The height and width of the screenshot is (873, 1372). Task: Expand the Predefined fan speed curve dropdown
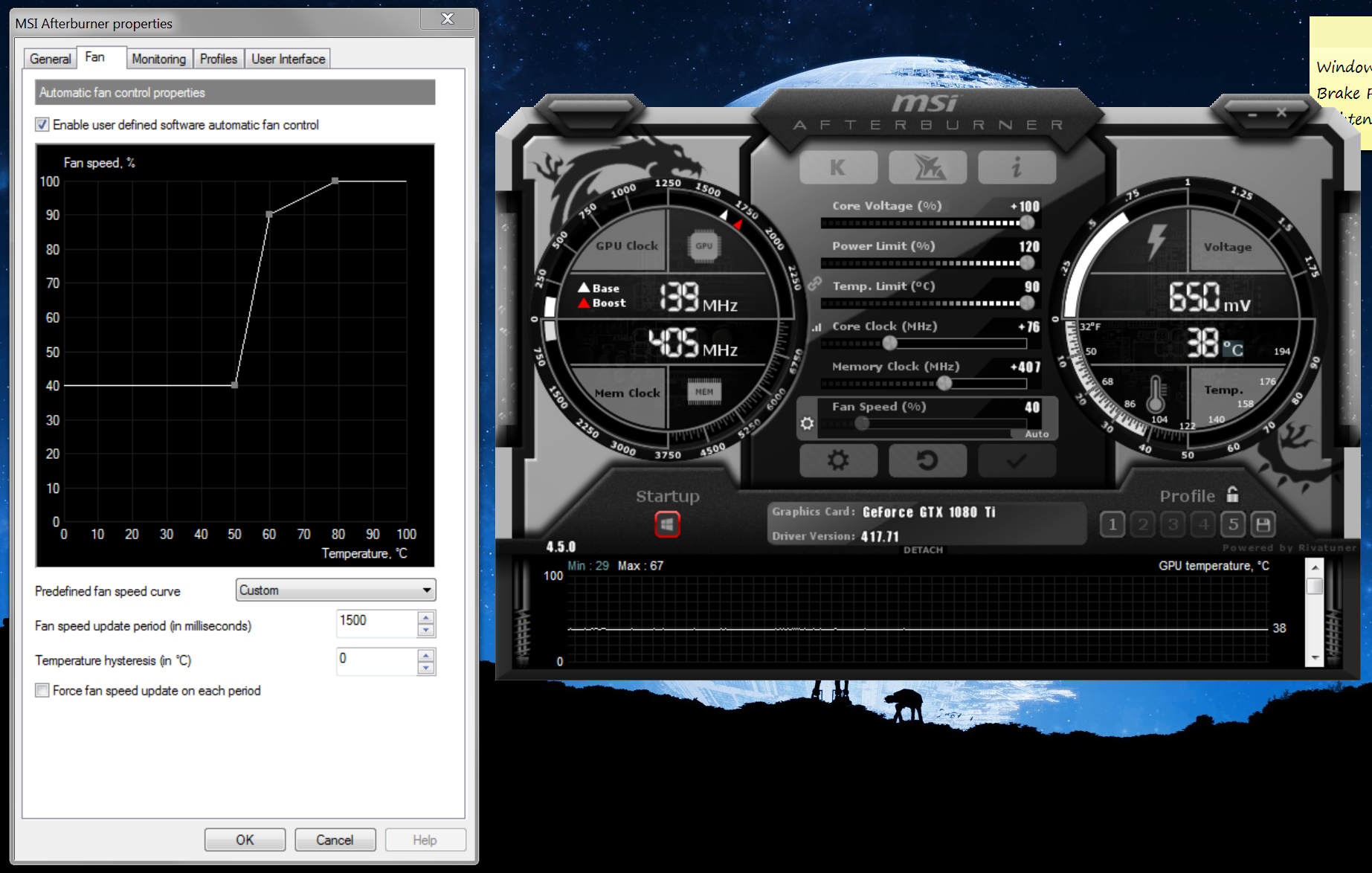click(x=426, y=590)
